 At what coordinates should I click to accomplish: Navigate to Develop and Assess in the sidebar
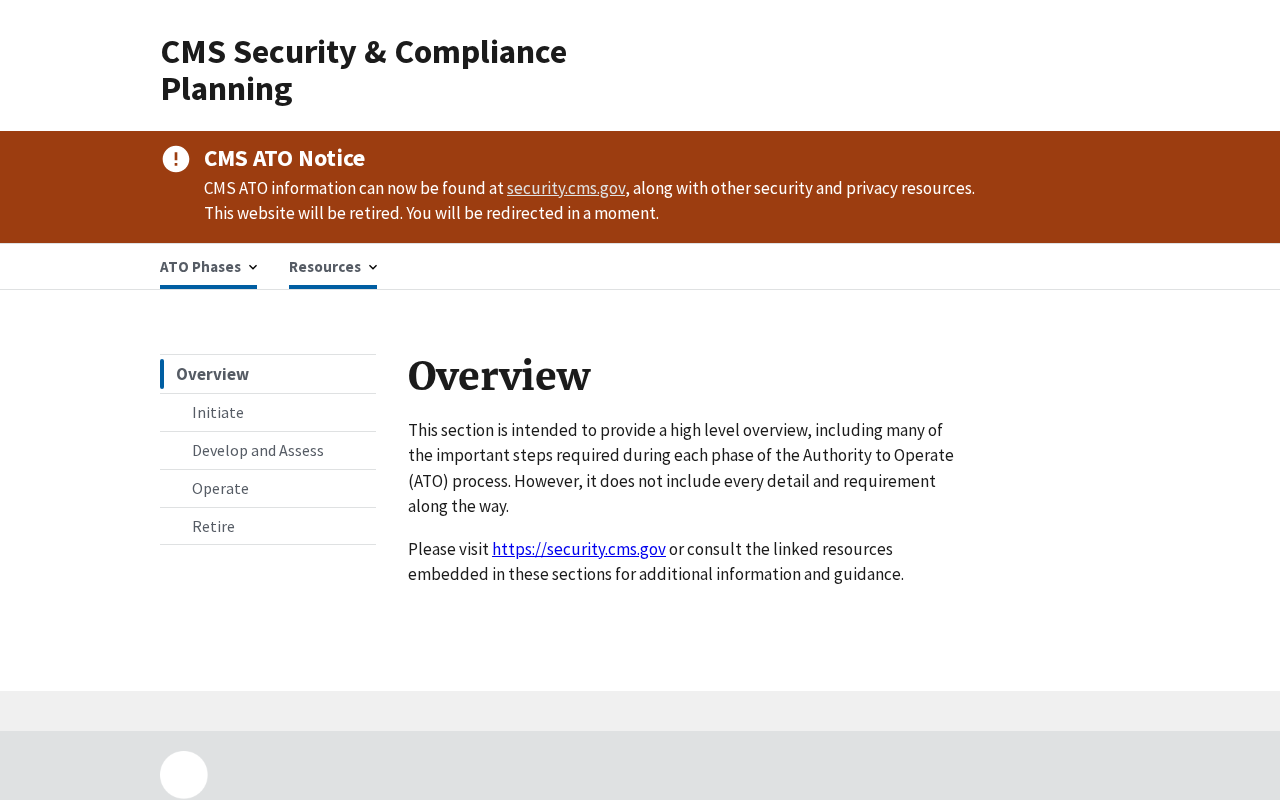pos(258,450)
